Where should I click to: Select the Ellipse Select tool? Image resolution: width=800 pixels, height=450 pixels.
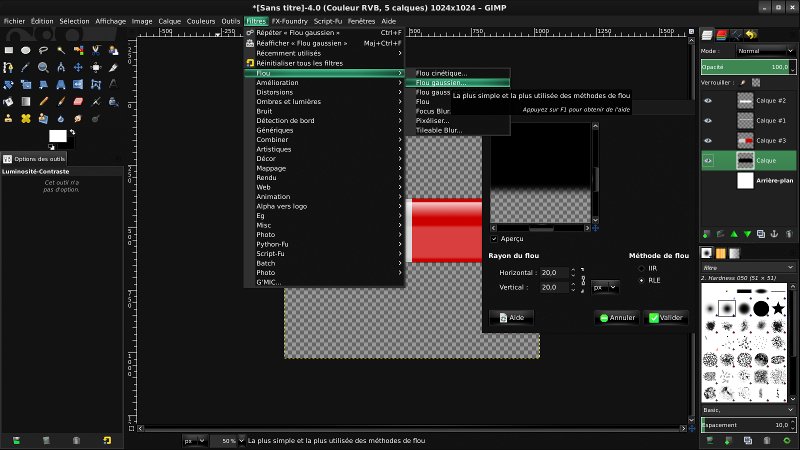[26, 50]
